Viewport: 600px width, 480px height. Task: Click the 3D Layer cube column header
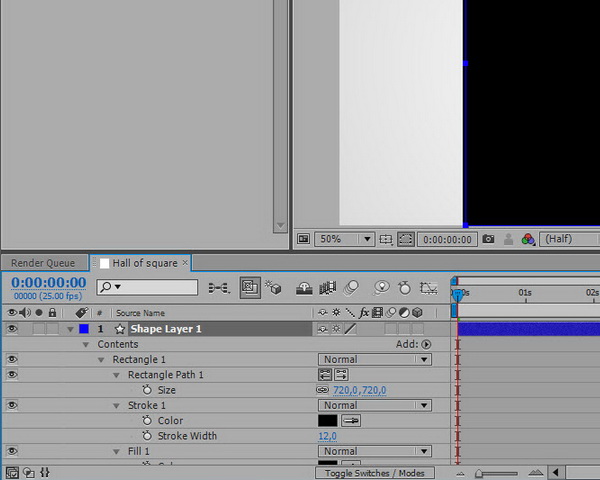[417, 313]
